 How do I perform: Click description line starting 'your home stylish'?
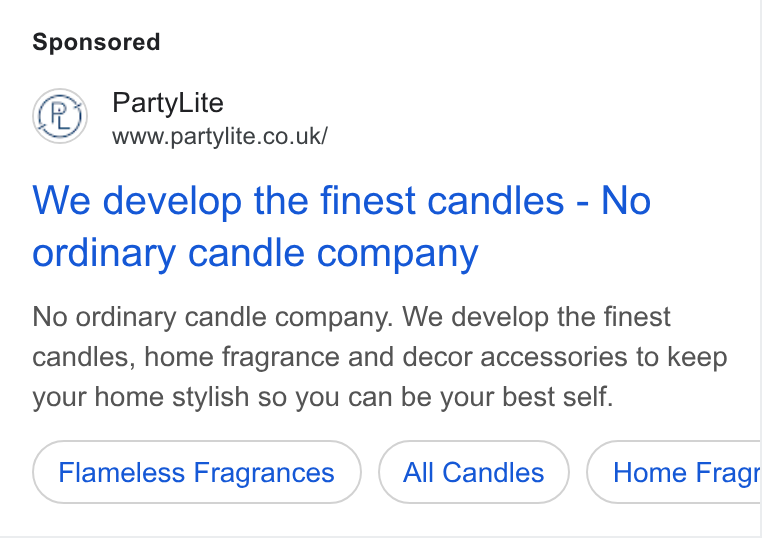click(323, 398)
